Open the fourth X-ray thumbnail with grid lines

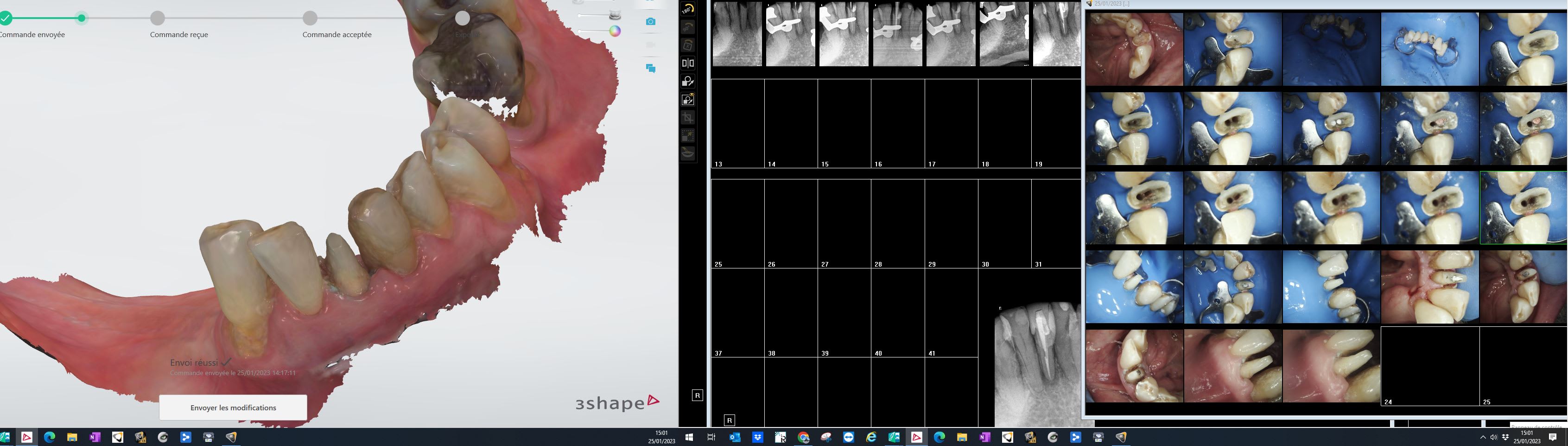coord(897,34)
